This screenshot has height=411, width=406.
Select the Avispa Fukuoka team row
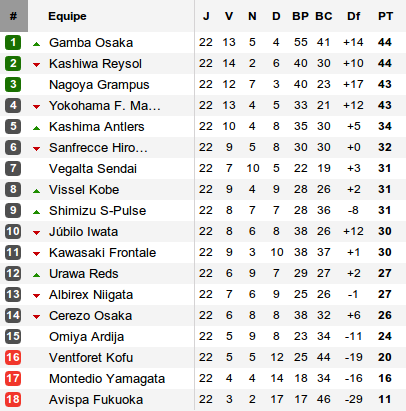point(203,399)
